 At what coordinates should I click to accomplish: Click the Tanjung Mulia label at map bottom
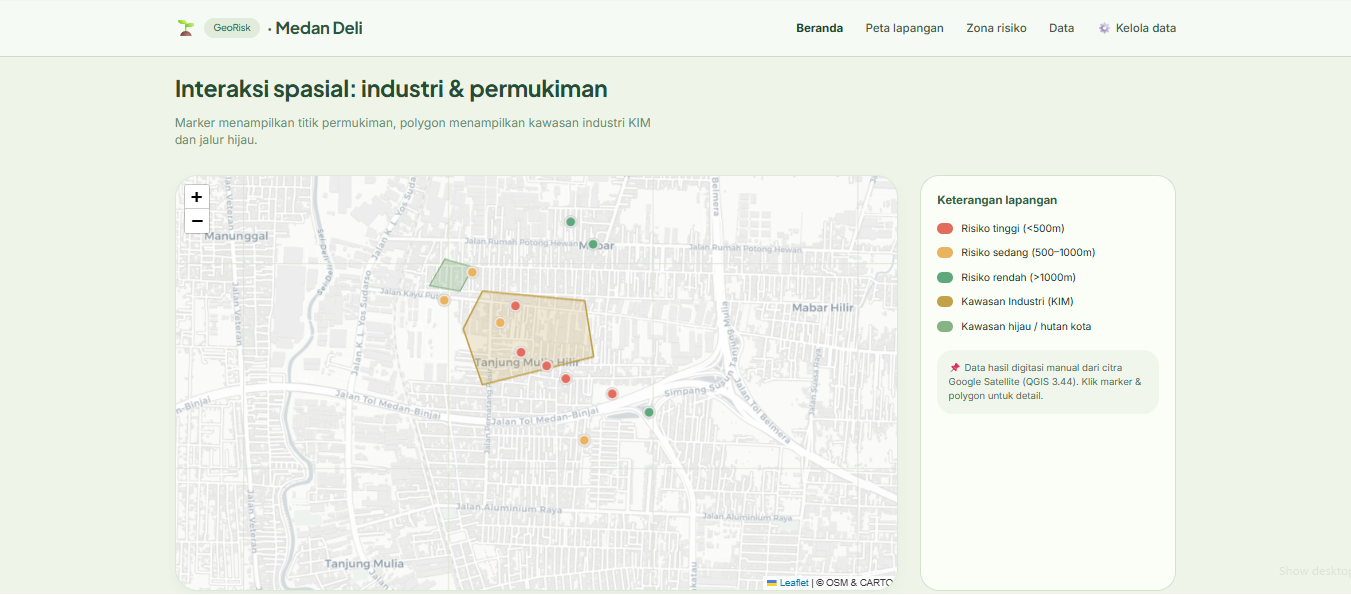364,564
